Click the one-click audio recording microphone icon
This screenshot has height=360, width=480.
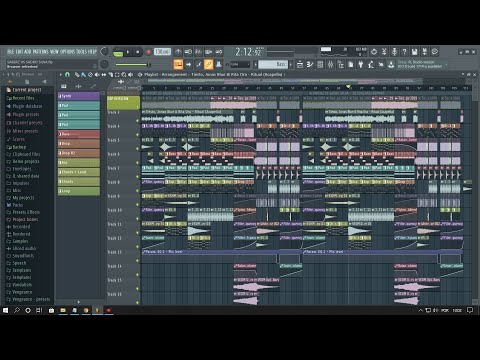394,52
